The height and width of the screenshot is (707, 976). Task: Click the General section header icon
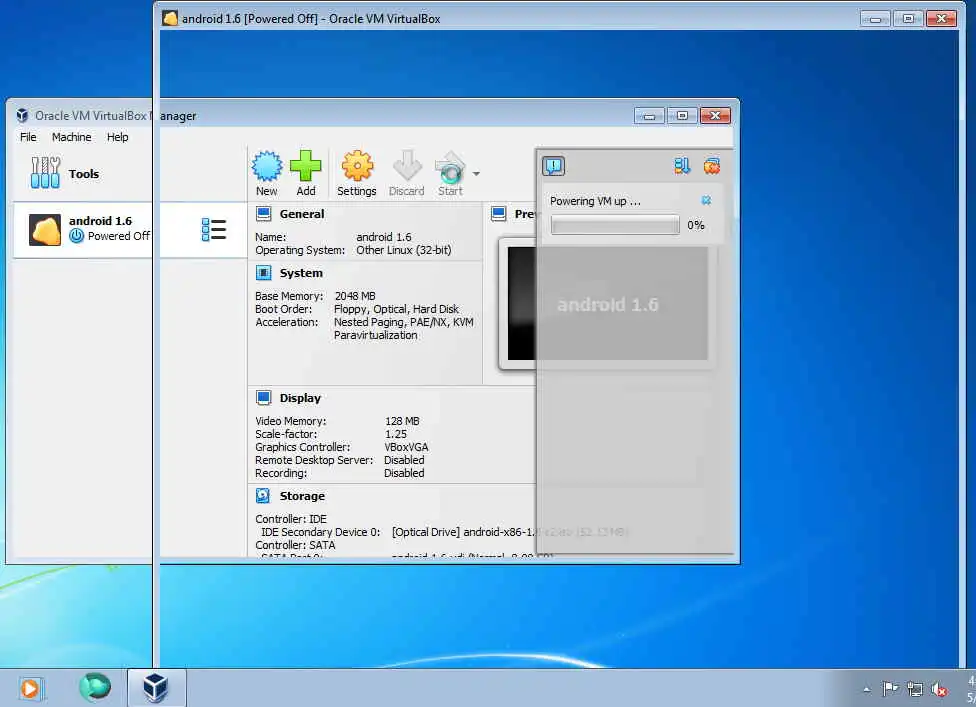click(x=264, y=214)
